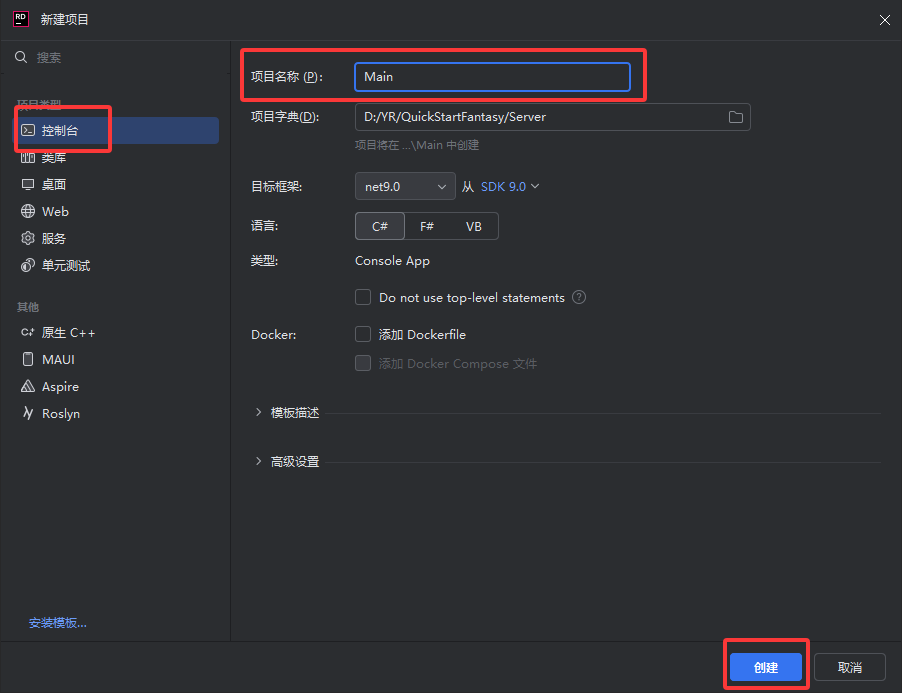Enable Do not use top-level statements
The image size is (902, 693).
pyautogui.click(x=363, y=298)
